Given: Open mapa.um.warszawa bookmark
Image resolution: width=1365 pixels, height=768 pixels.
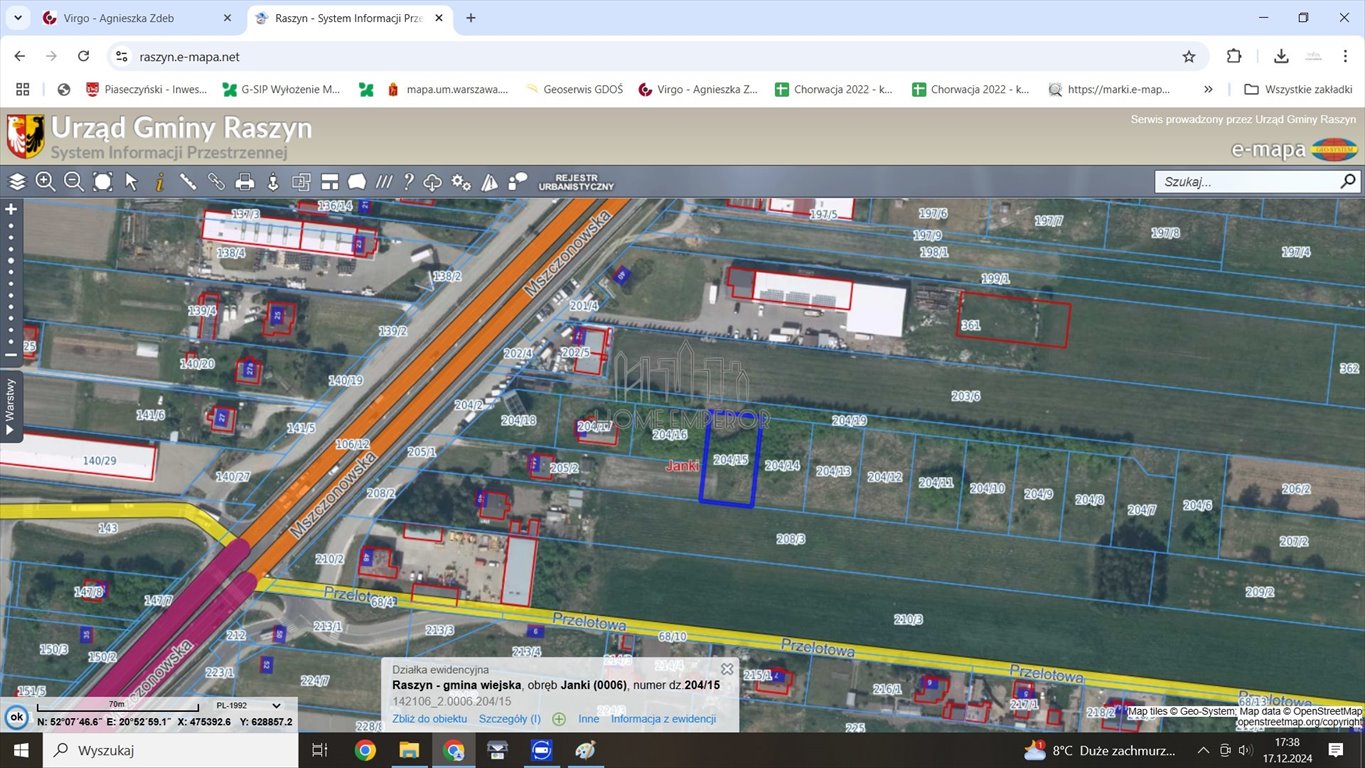Looking at the screenshot, I should [447, 89].
